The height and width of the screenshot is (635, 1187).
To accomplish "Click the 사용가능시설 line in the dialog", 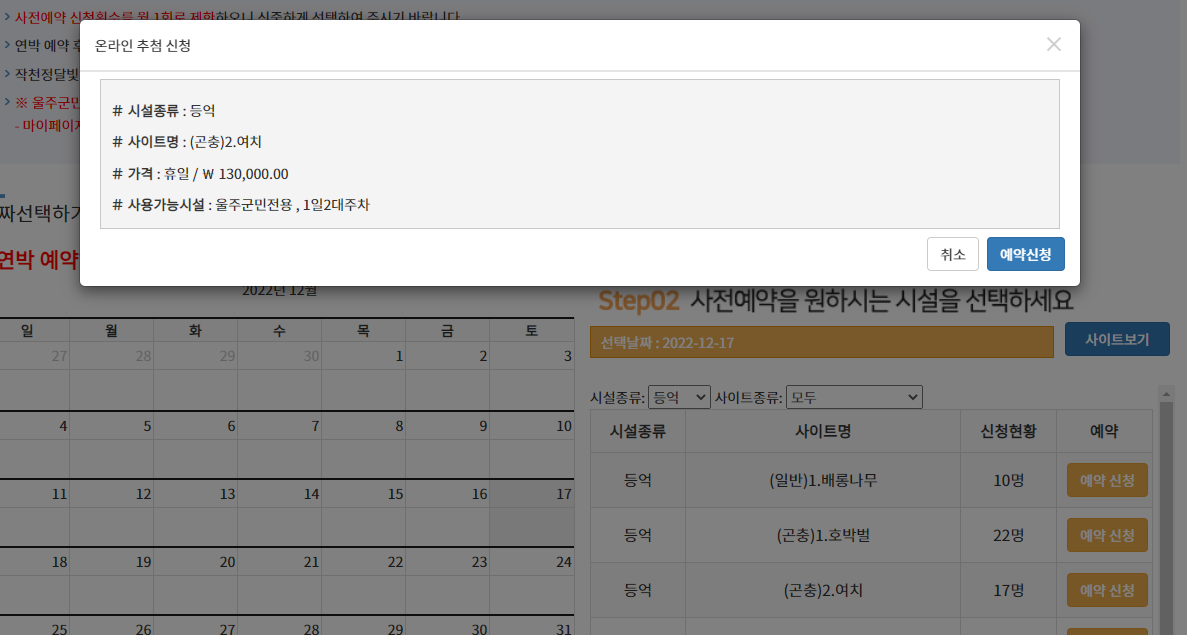I will tap(241, 204).
